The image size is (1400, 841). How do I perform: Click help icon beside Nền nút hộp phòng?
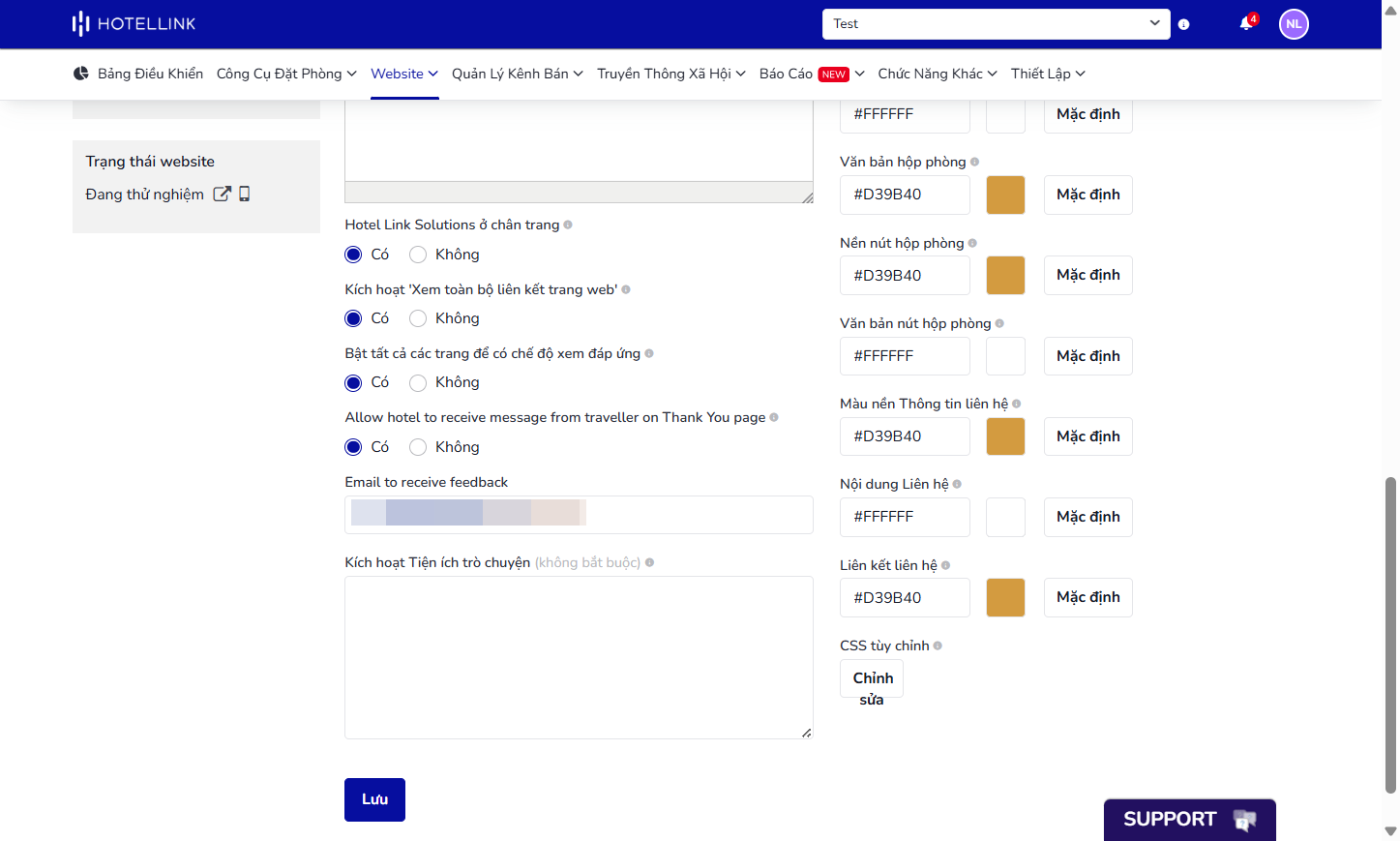pos(972,243)
